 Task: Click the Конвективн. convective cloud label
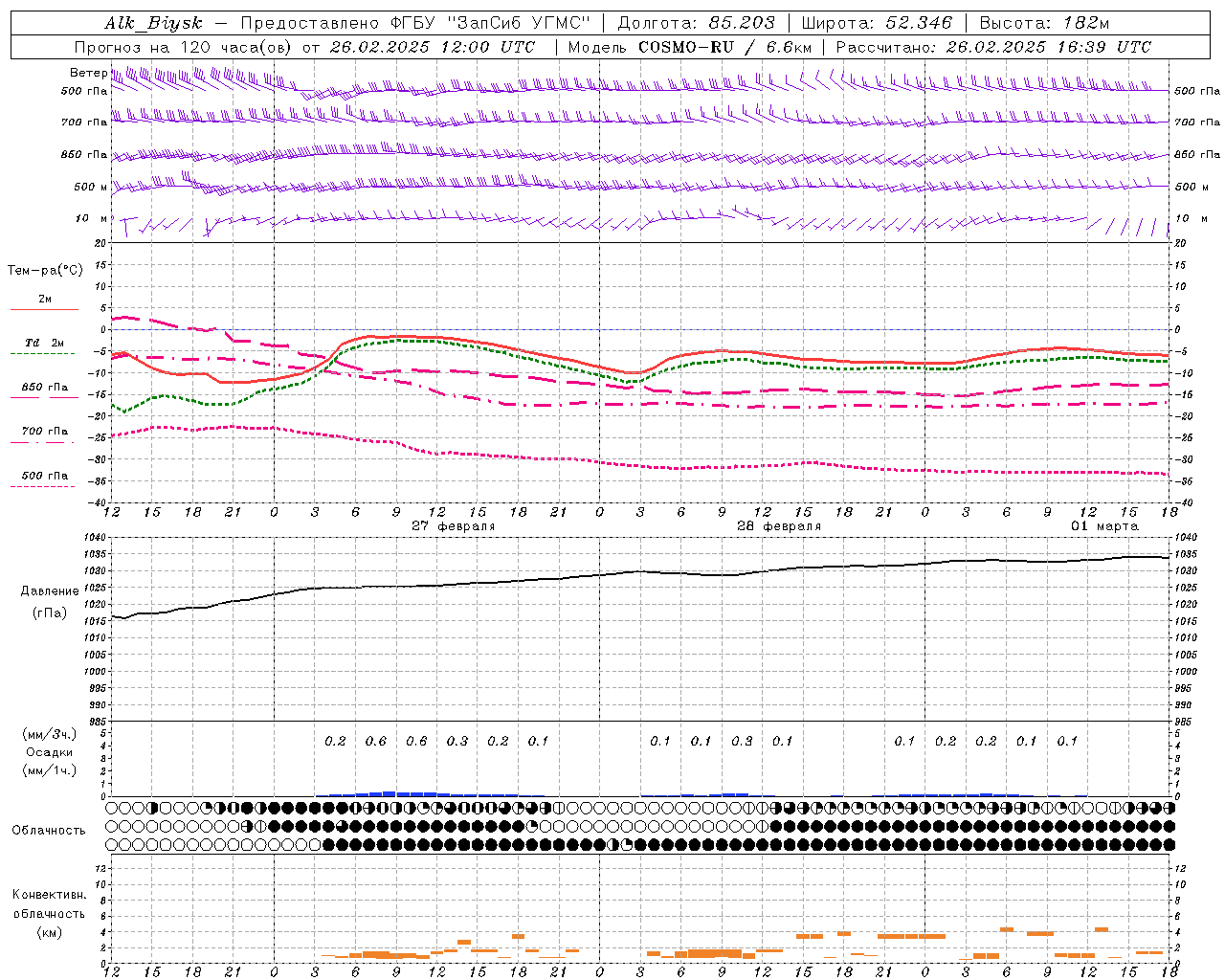[49, 895]
